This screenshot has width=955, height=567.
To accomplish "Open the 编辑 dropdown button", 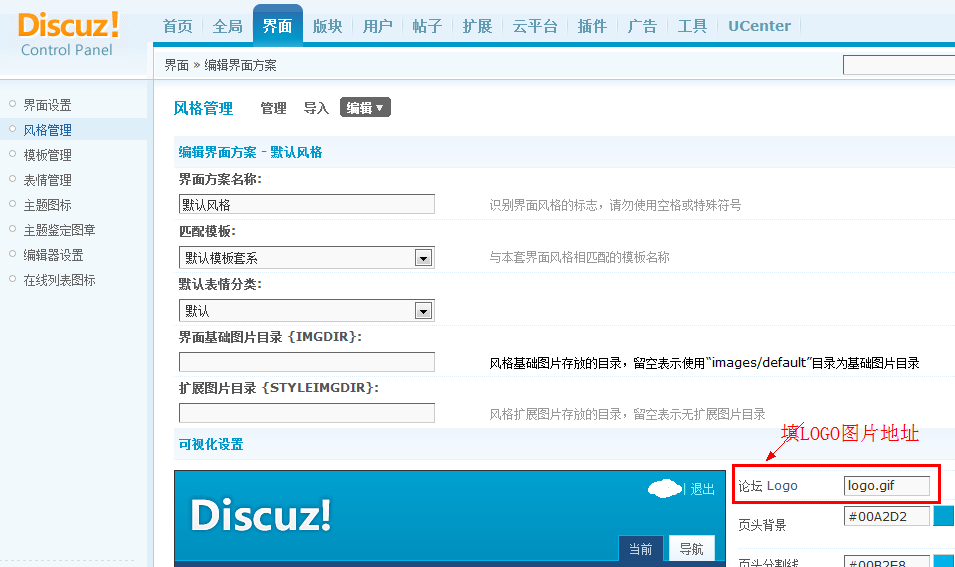I will click(365, 108).
